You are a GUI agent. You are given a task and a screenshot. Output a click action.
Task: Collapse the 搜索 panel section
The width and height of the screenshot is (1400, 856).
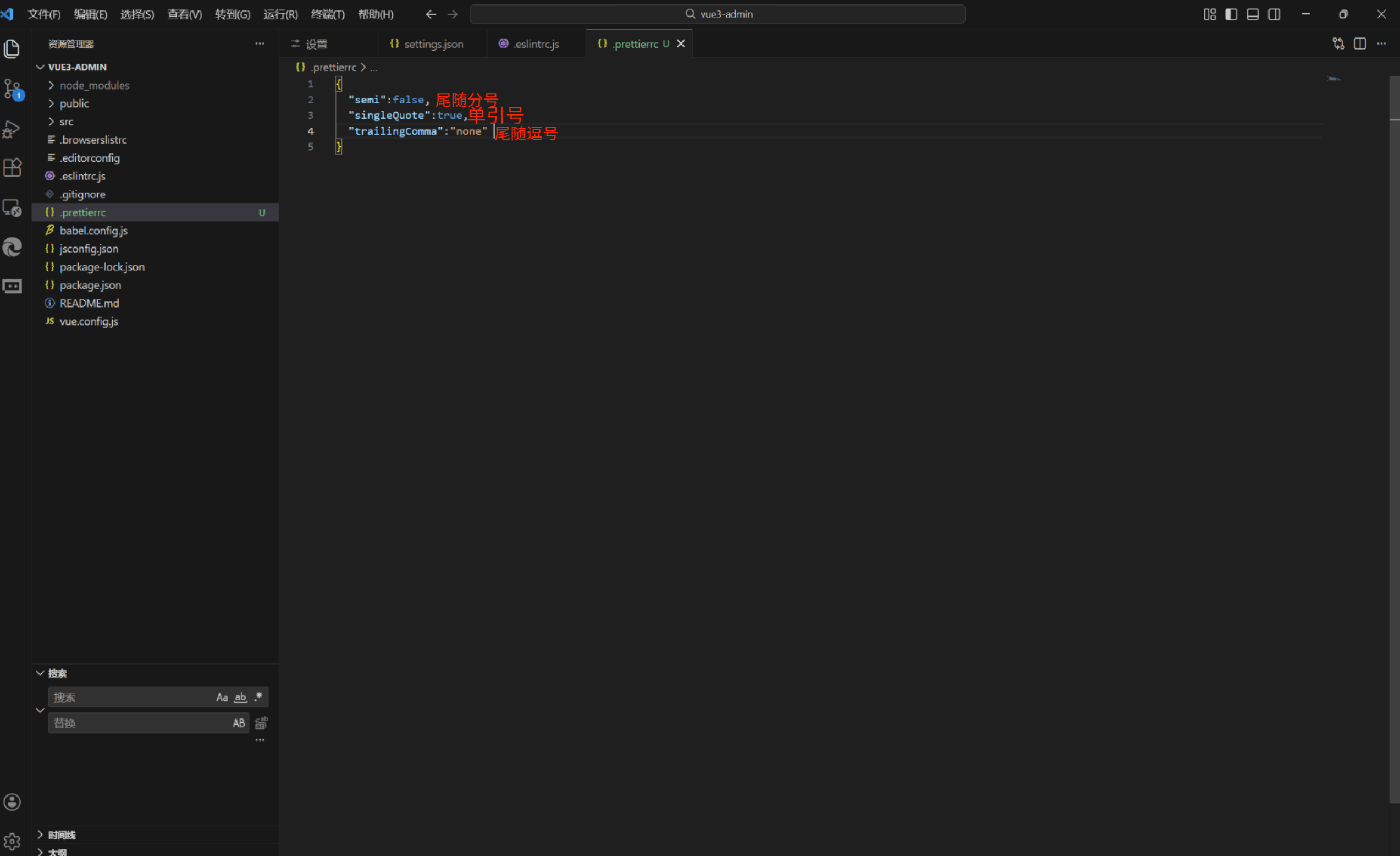40,673
